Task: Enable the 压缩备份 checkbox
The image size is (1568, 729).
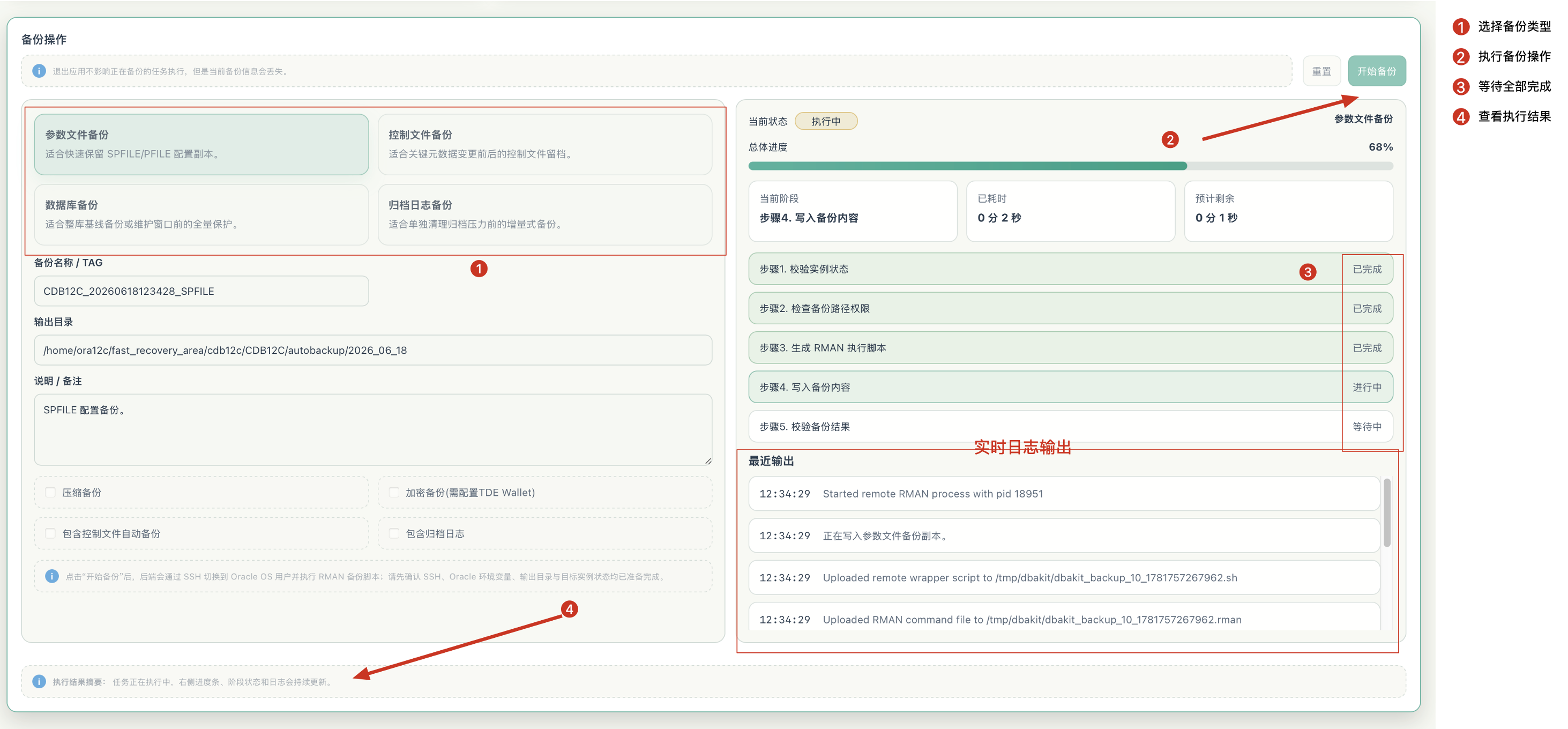Action: pos(50,492)
